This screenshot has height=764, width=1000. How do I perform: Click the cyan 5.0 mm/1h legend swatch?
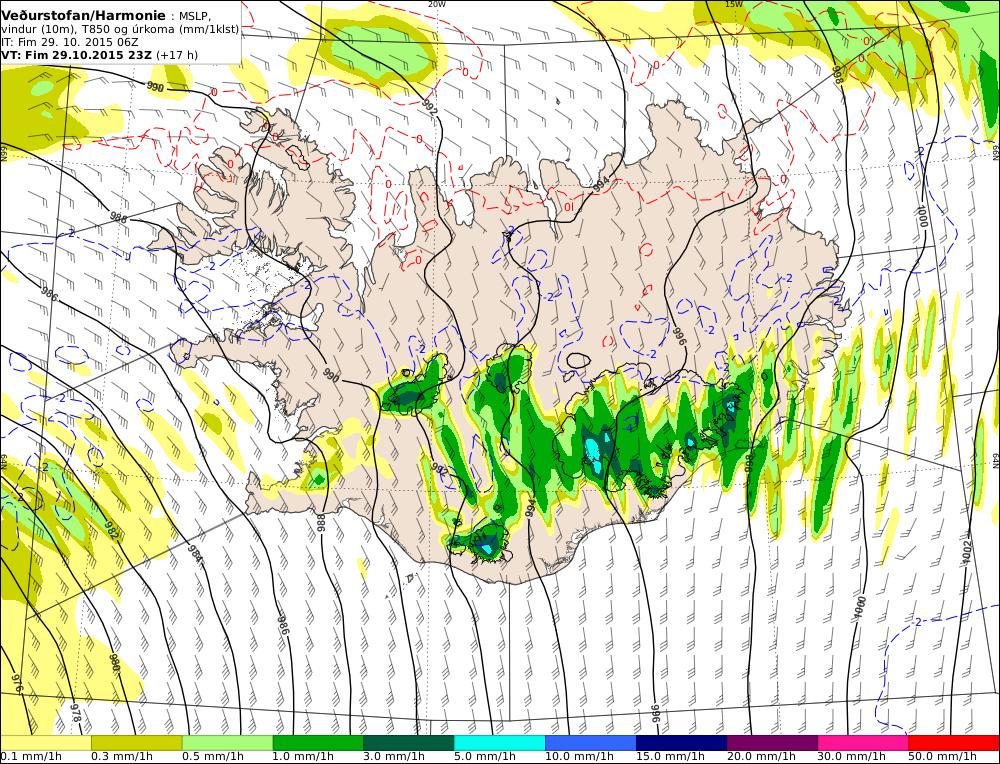pos(499,742)
